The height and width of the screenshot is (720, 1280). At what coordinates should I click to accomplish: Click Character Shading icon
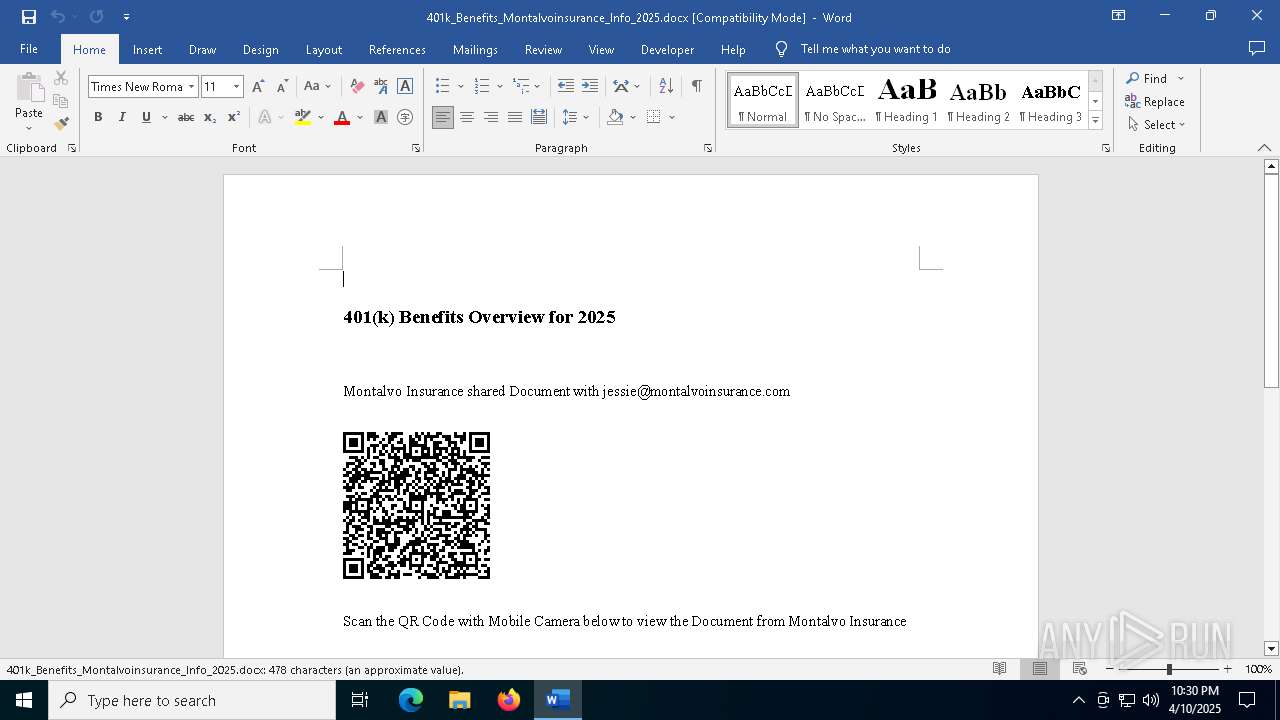point(381,117)
